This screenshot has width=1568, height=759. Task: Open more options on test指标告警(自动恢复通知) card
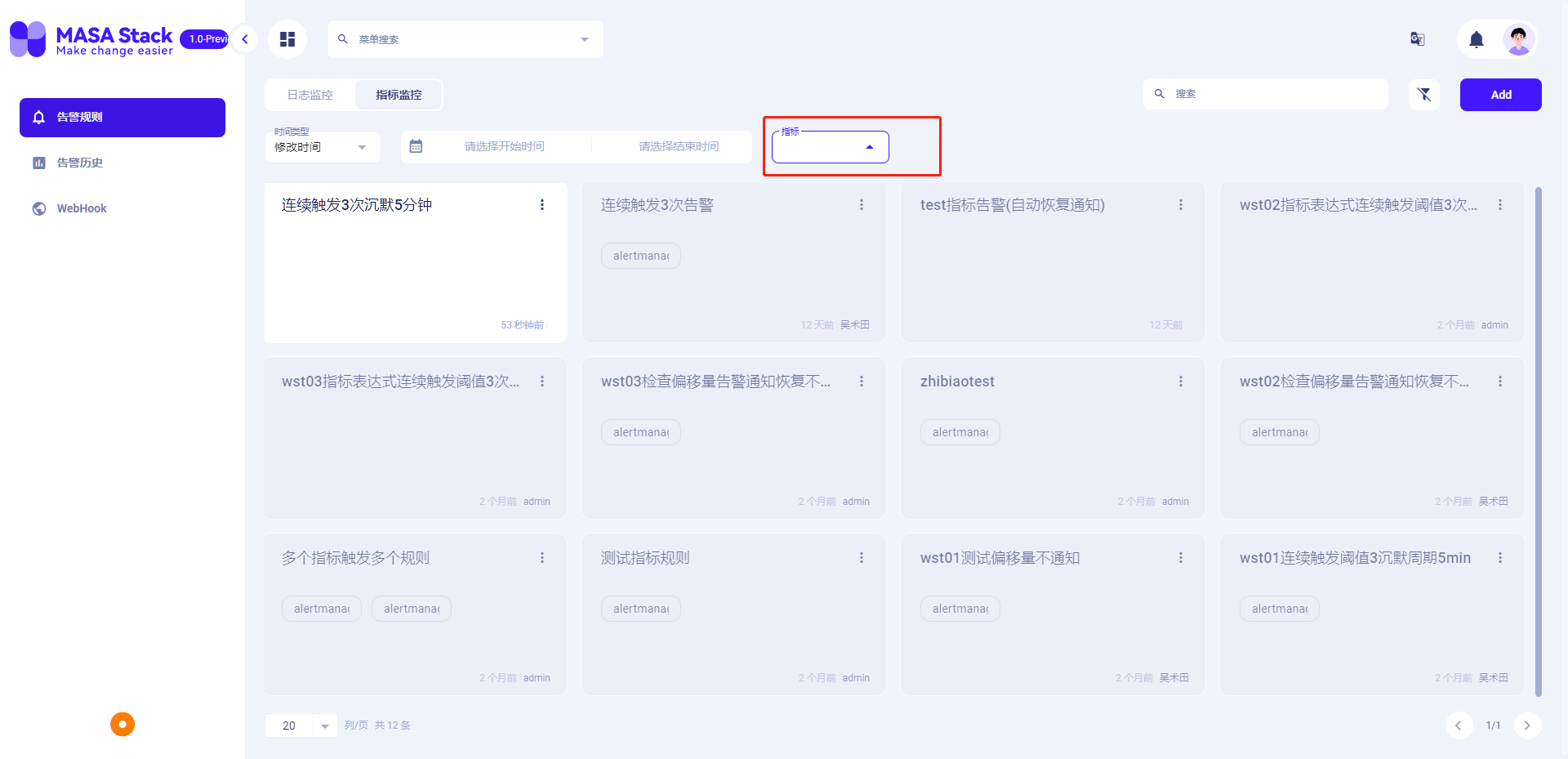[1181, 205]
